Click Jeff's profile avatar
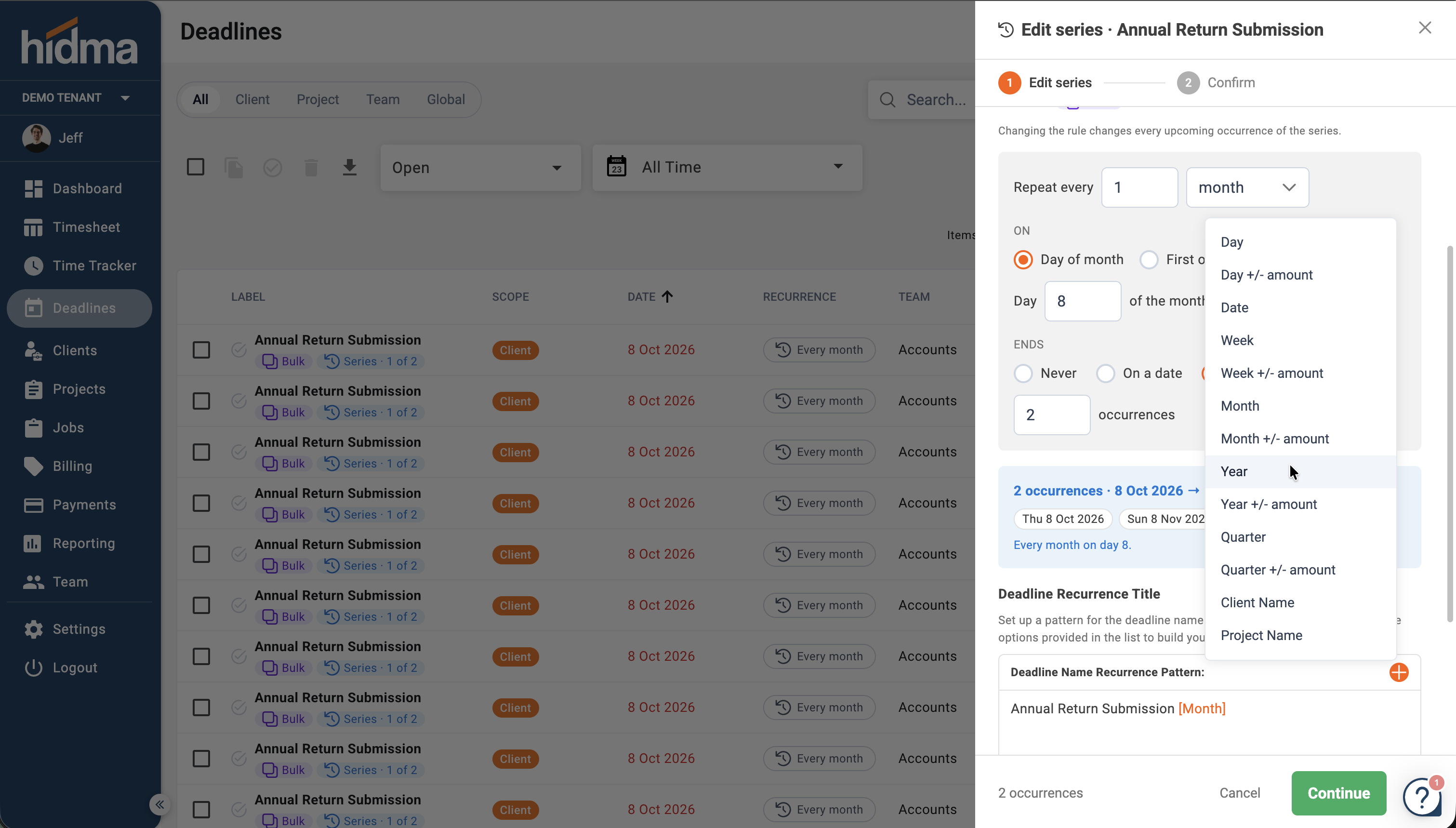Image resolution: width=1456 pixels, height=828 pixels. click(x=36, y=138)
